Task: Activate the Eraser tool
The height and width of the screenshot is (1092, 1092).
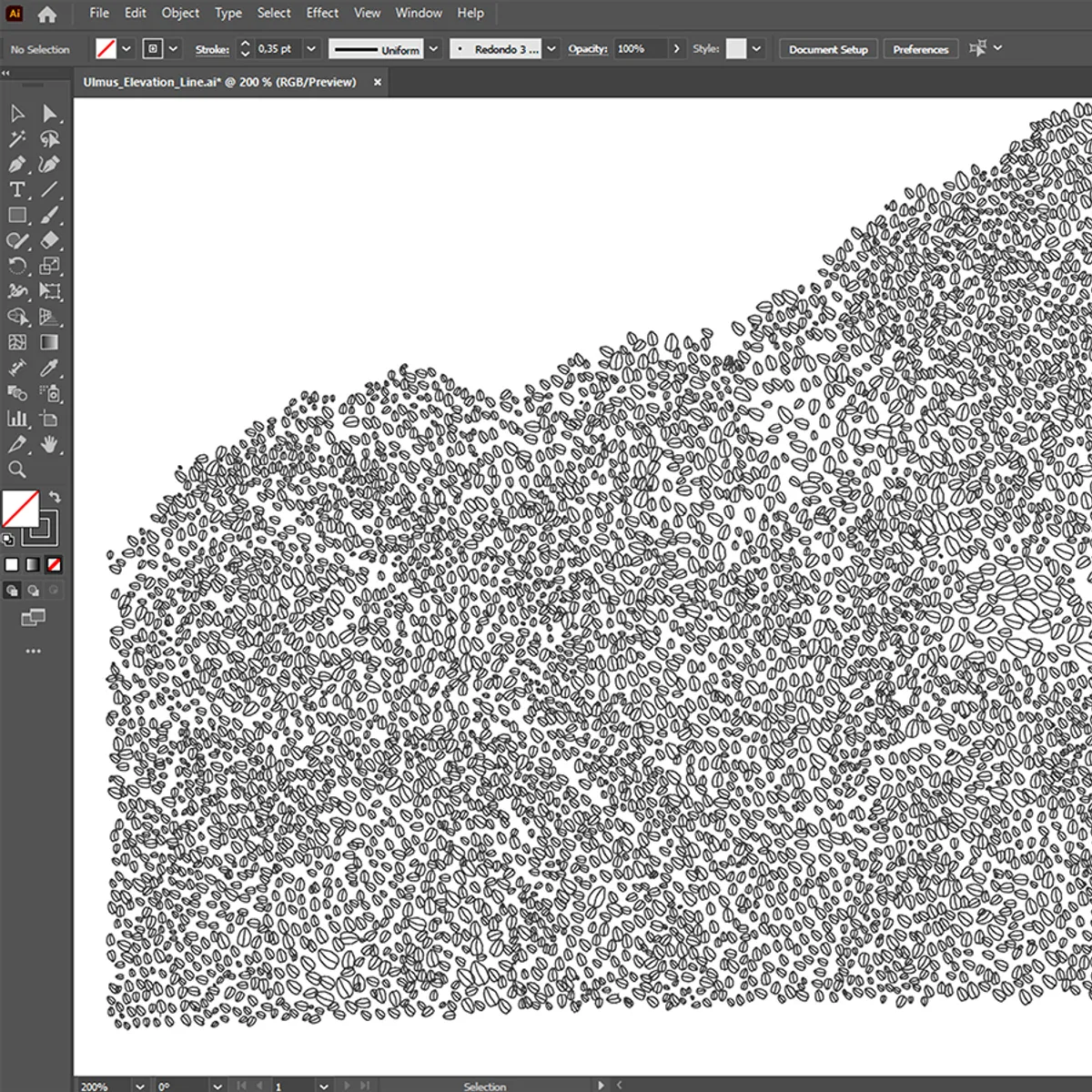Action: tap(51, 241)
